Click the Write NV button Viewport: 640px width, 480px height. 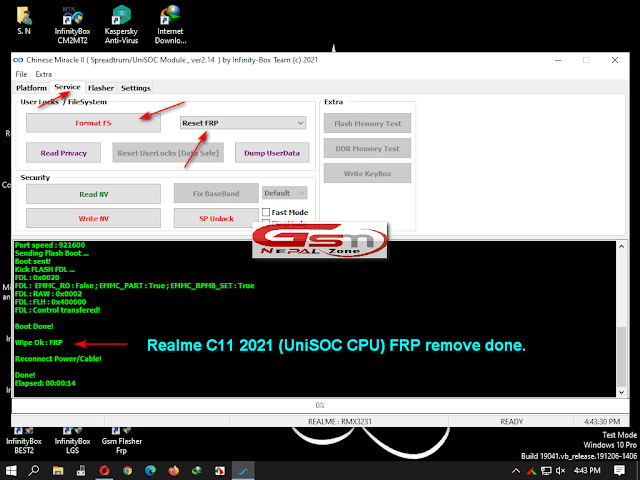[x=93, y=218]
